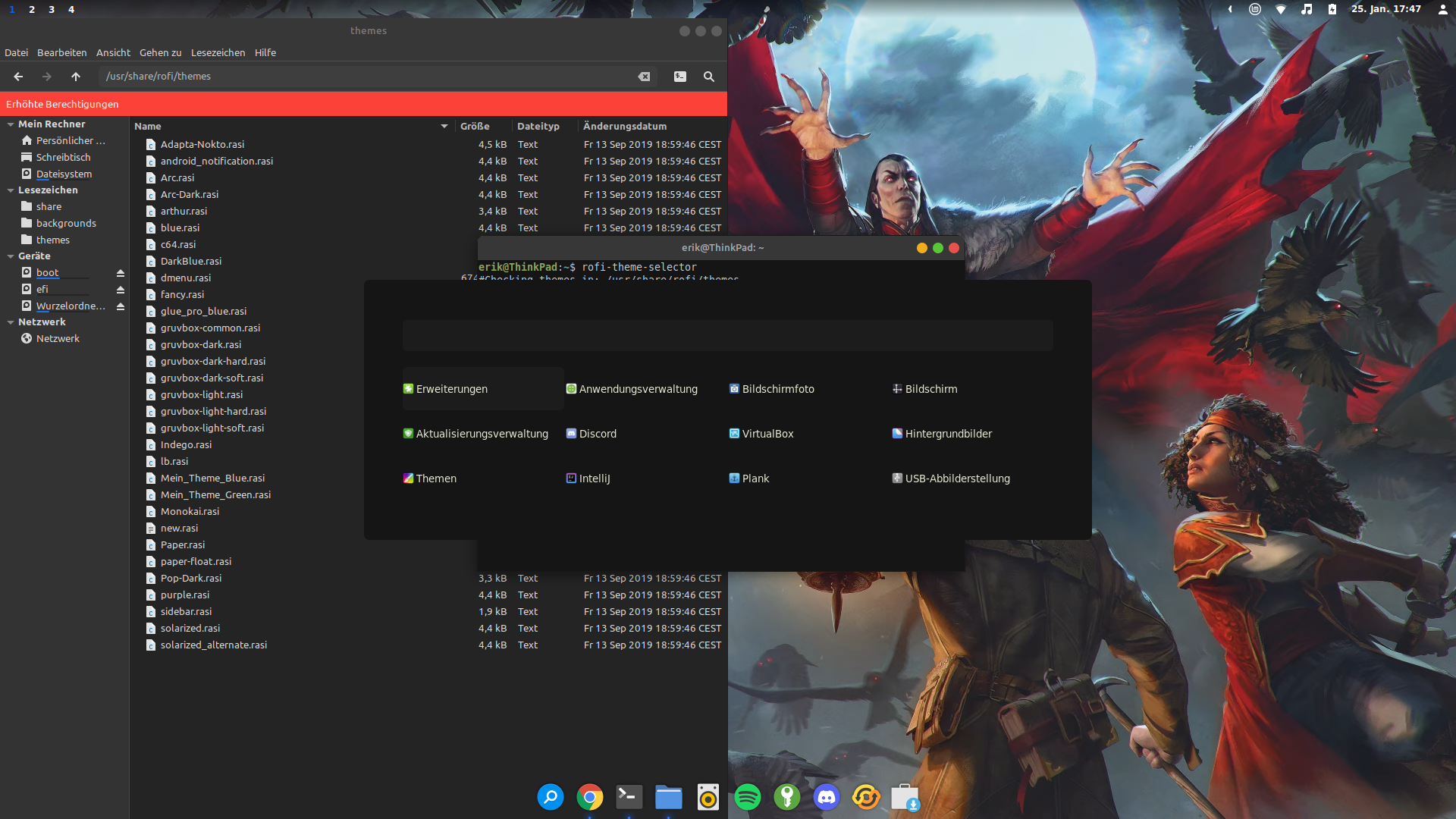1456x819 pixels.
Task: Open a terminal here using the $_ toolbar icon
Action: pos(679,77)
